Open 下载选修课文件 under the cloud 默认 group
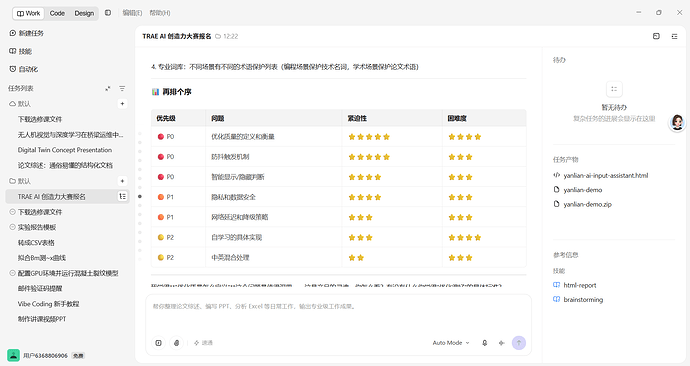690x366 pixels. [x=40, y=119]
